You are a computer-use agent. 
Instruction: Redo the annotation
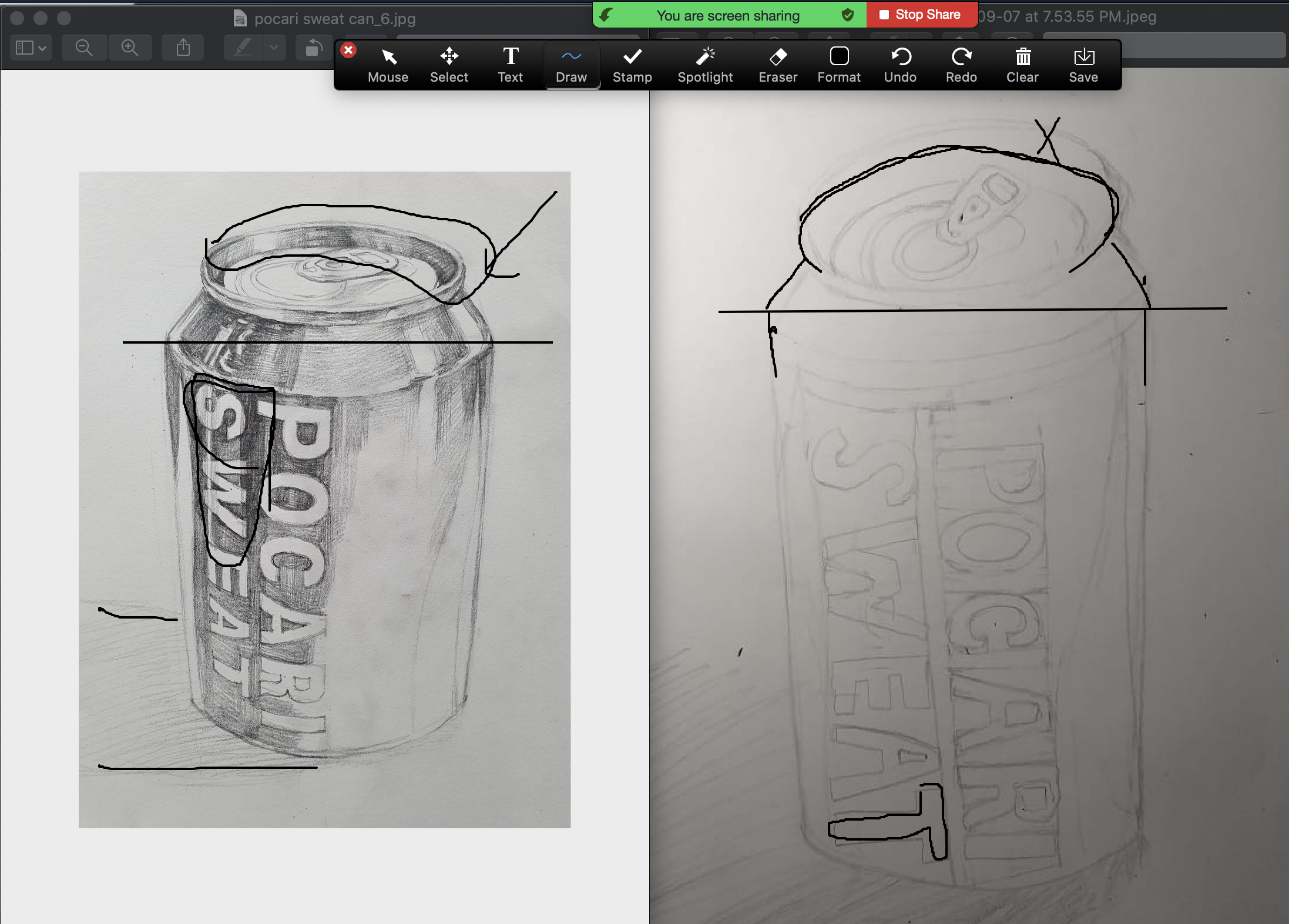tap(961, 66)
